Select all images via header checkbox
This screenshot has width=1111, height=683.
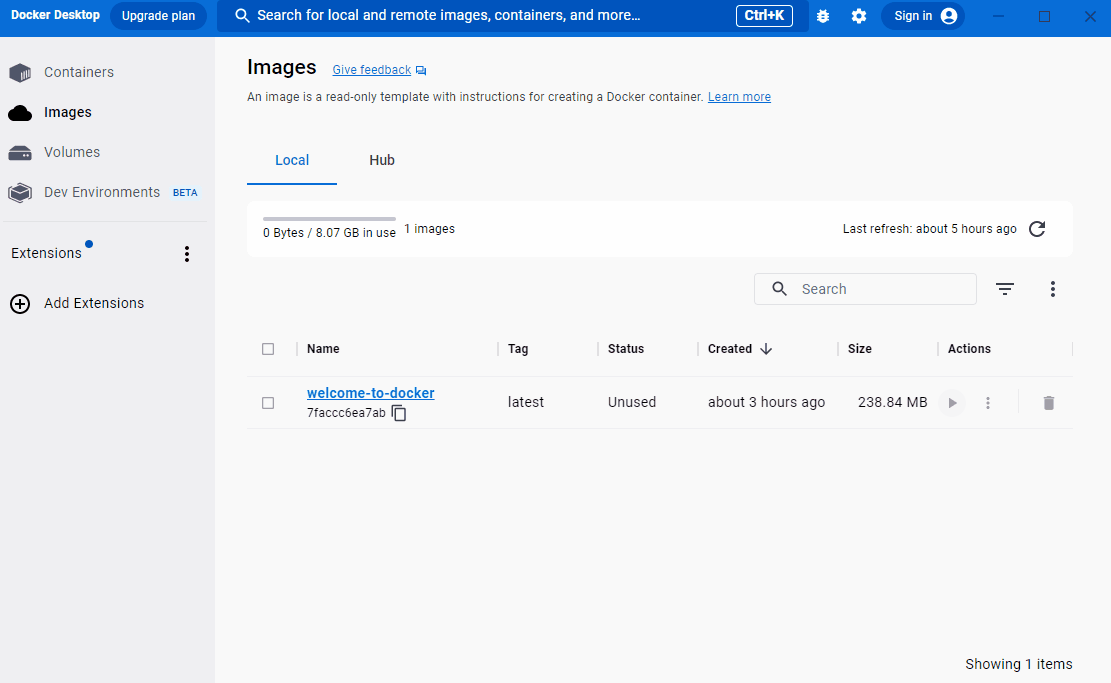268,348
